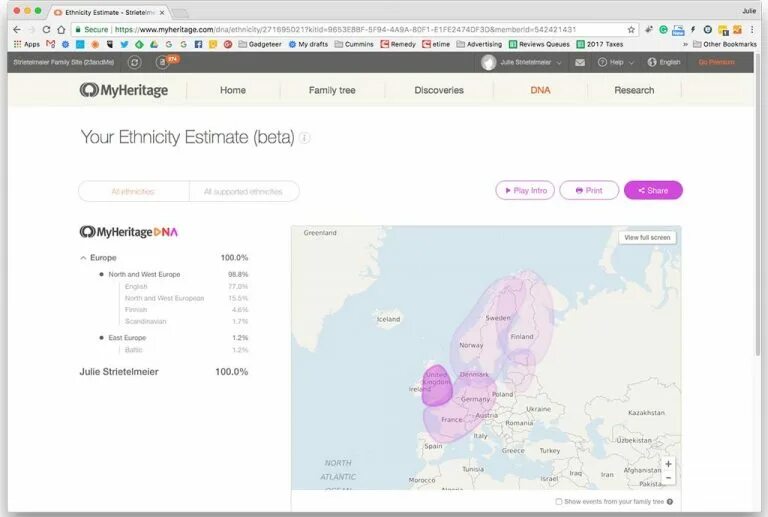Open the Reviews Queues bookmark

pos(539,44)
